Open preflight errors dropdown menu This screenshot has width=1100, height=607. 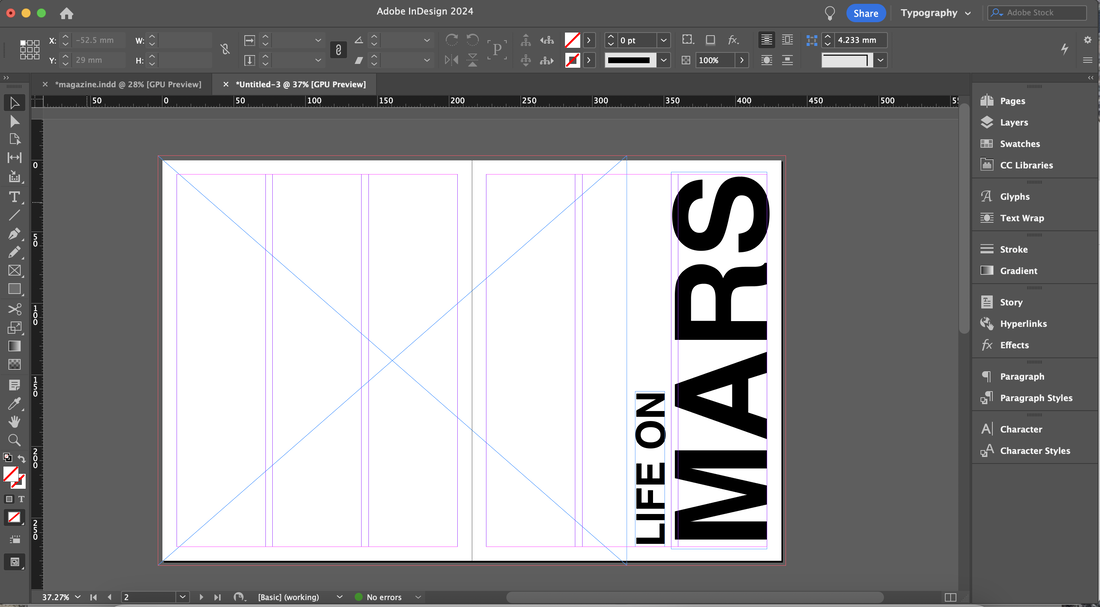(x=417, y=597)
